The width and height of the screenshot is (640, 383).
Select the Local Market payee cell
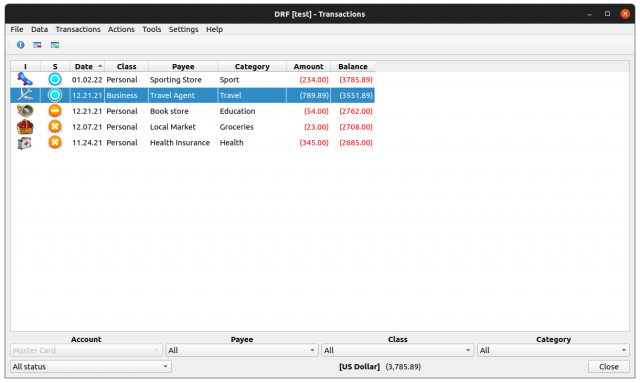[183, 127]
